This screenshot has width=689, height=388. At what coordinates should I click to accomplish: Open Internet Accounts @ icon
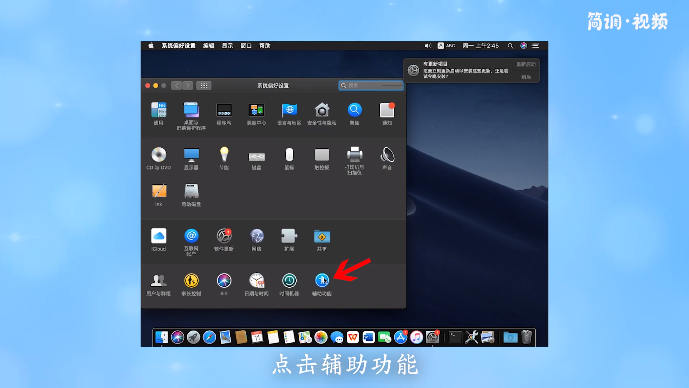191,236
